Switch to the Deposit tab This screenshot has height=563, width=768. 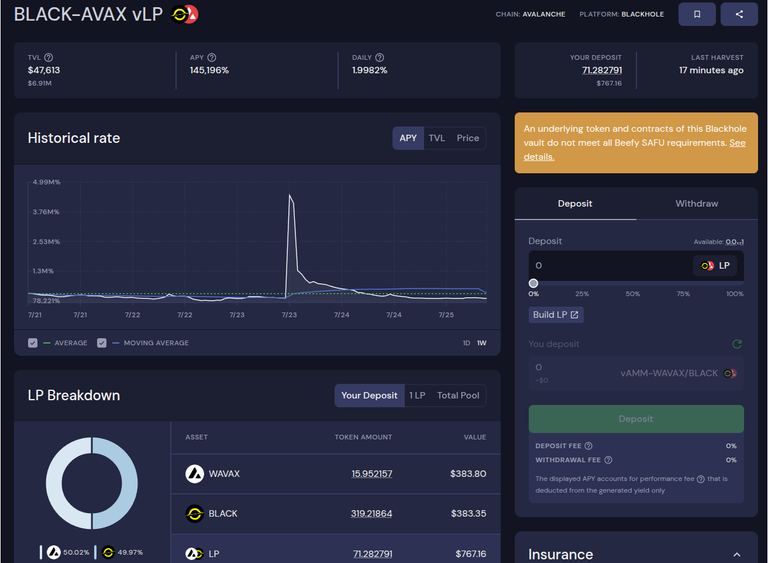tap(575, 203)
